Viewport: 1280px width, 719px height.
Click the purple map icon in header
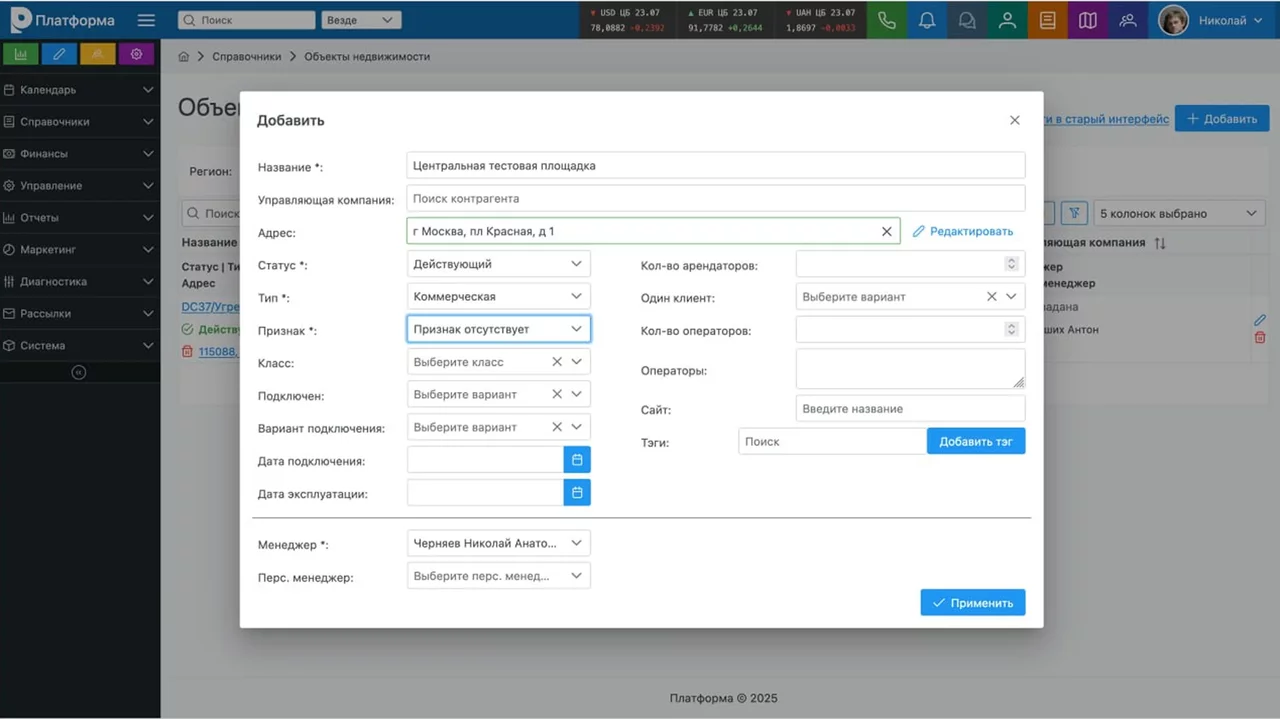(x=1087, y=20)
